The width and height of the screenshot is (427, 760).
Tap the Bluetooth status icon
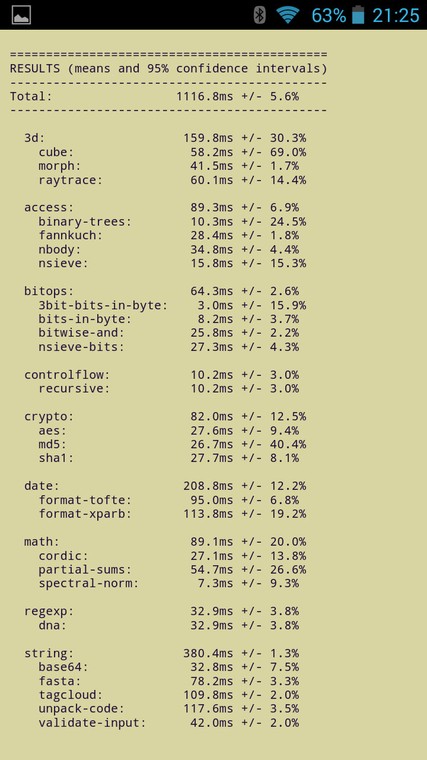[x=260, y=15]
